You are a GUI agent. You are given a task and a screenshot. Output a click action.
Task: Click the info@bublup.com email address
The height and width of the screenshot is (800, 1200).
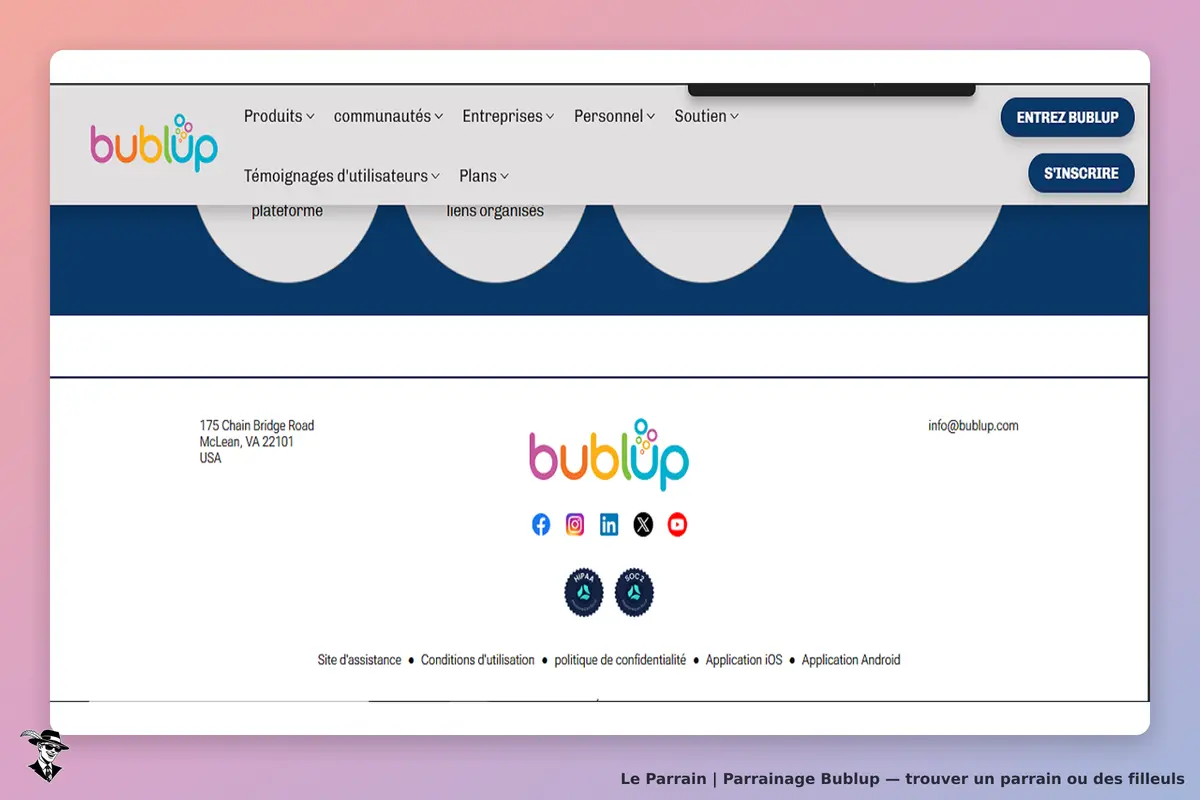[973, 426]
